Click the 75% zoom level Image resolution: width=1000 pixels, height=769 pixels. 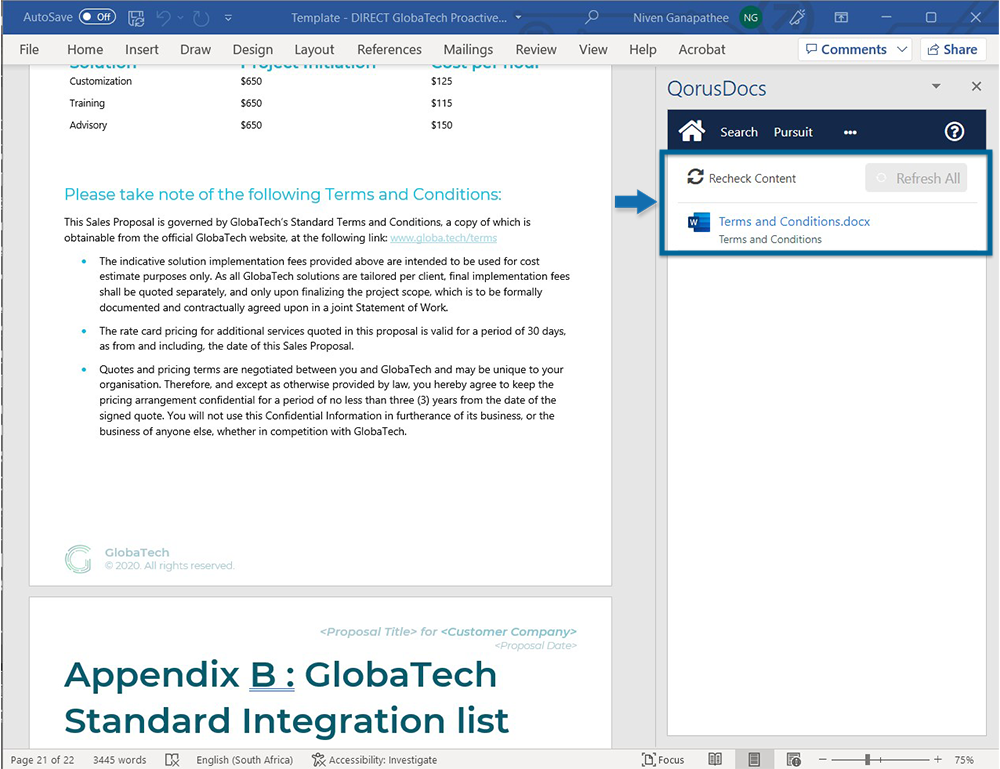(x=964, y=759)
